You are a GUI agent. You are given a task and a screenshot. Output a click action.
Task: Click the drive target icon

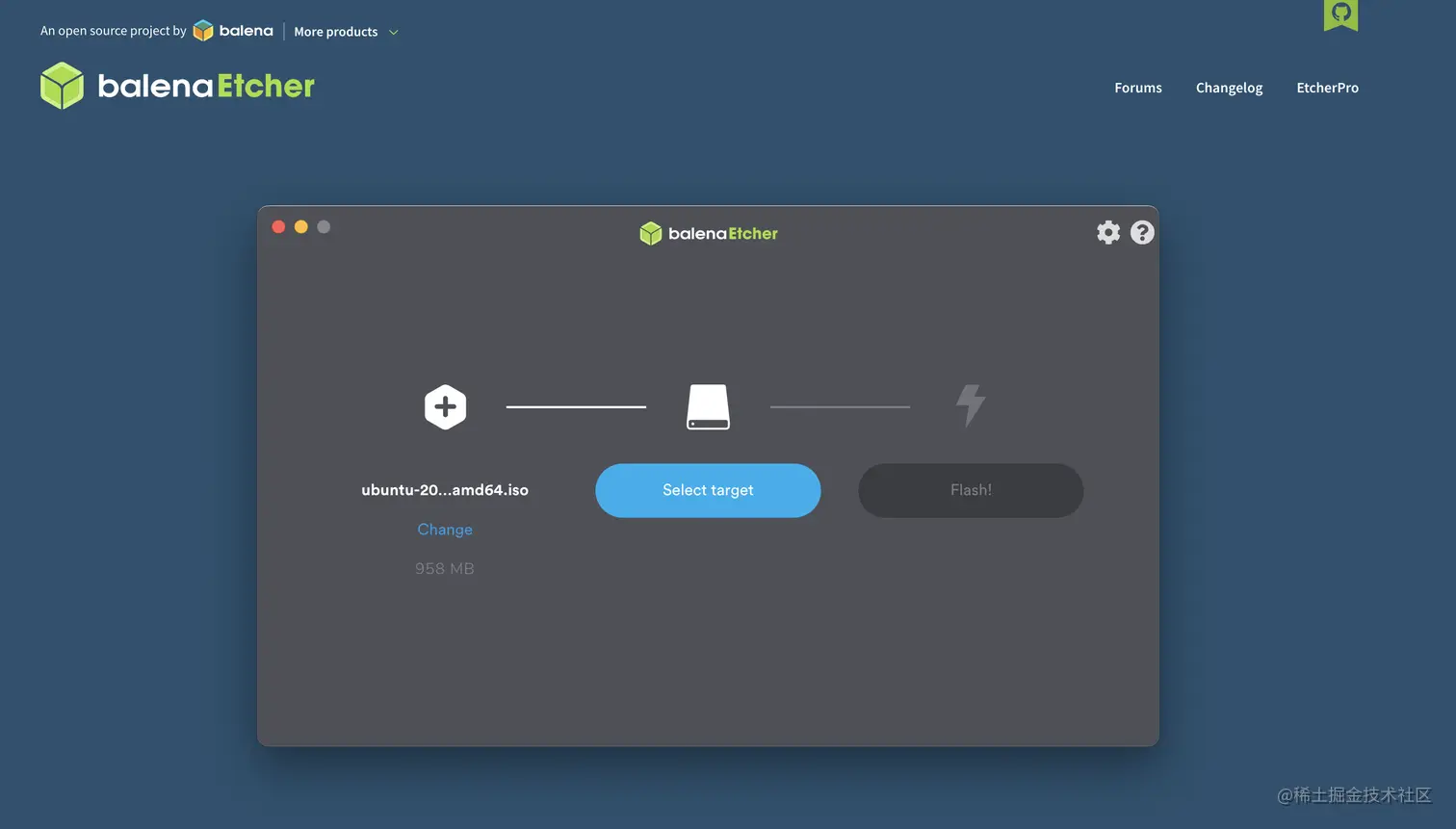pyautogui.click(x=708, y=406)
